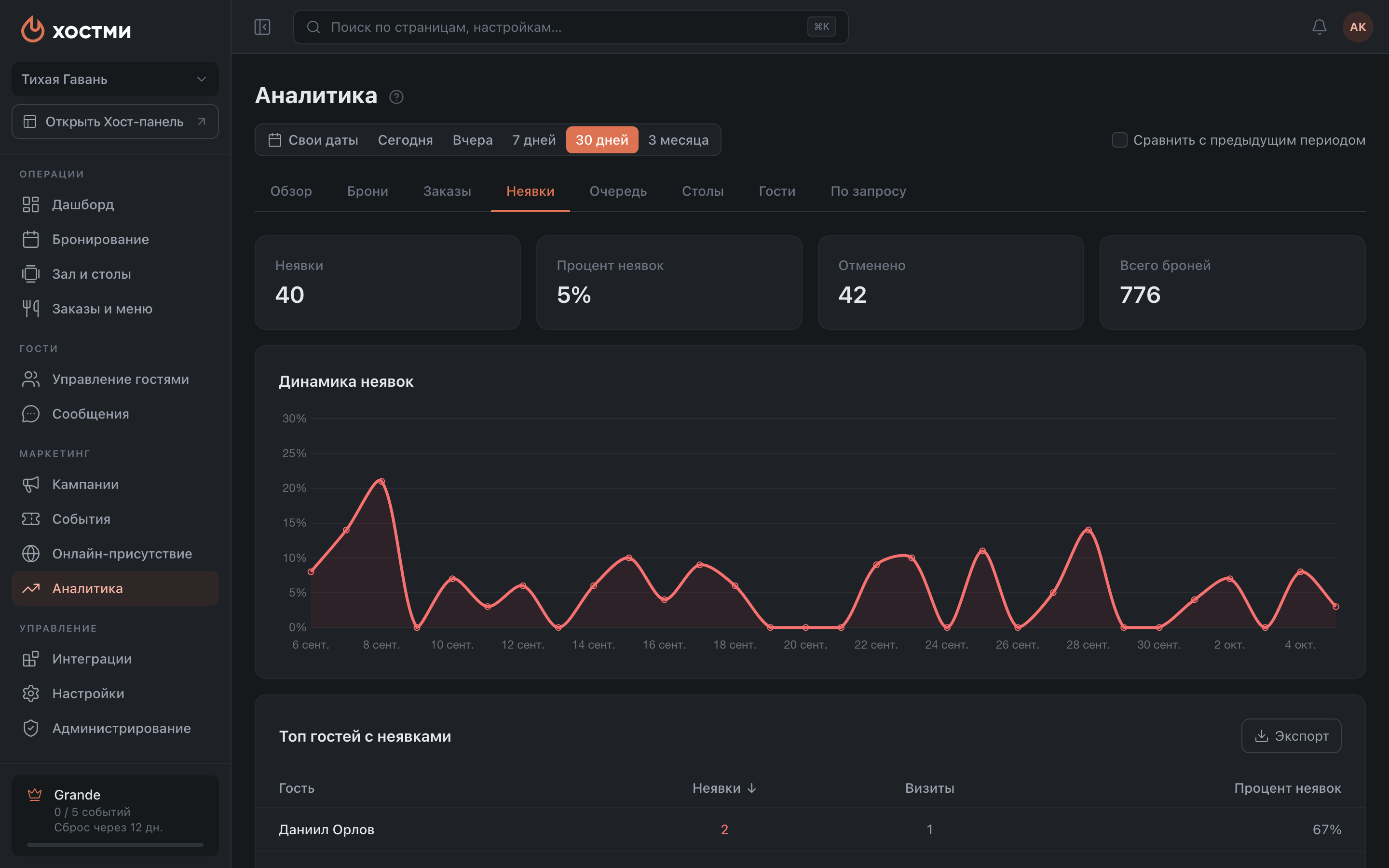1389x868 pixels.
Task: Click Открыть Хост-панель button
Action: [x=115, y=122]
